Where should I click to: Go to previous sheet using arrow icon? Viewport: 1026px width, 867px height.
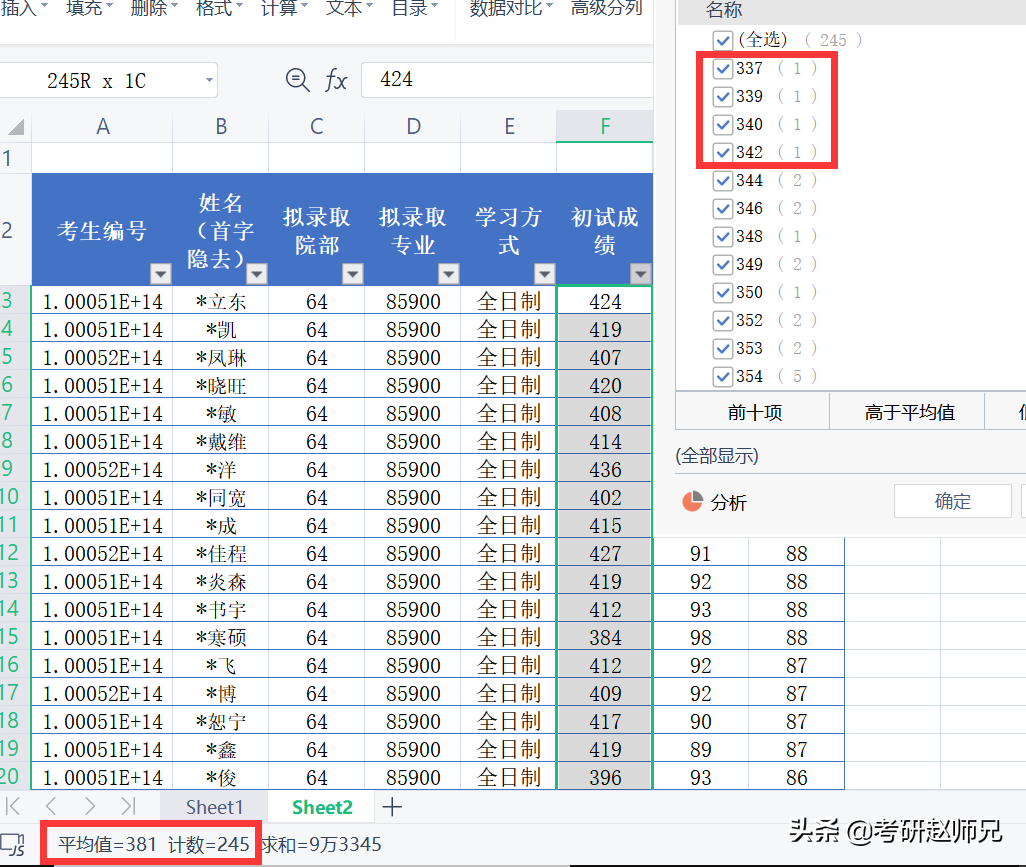tap(51, 806)
